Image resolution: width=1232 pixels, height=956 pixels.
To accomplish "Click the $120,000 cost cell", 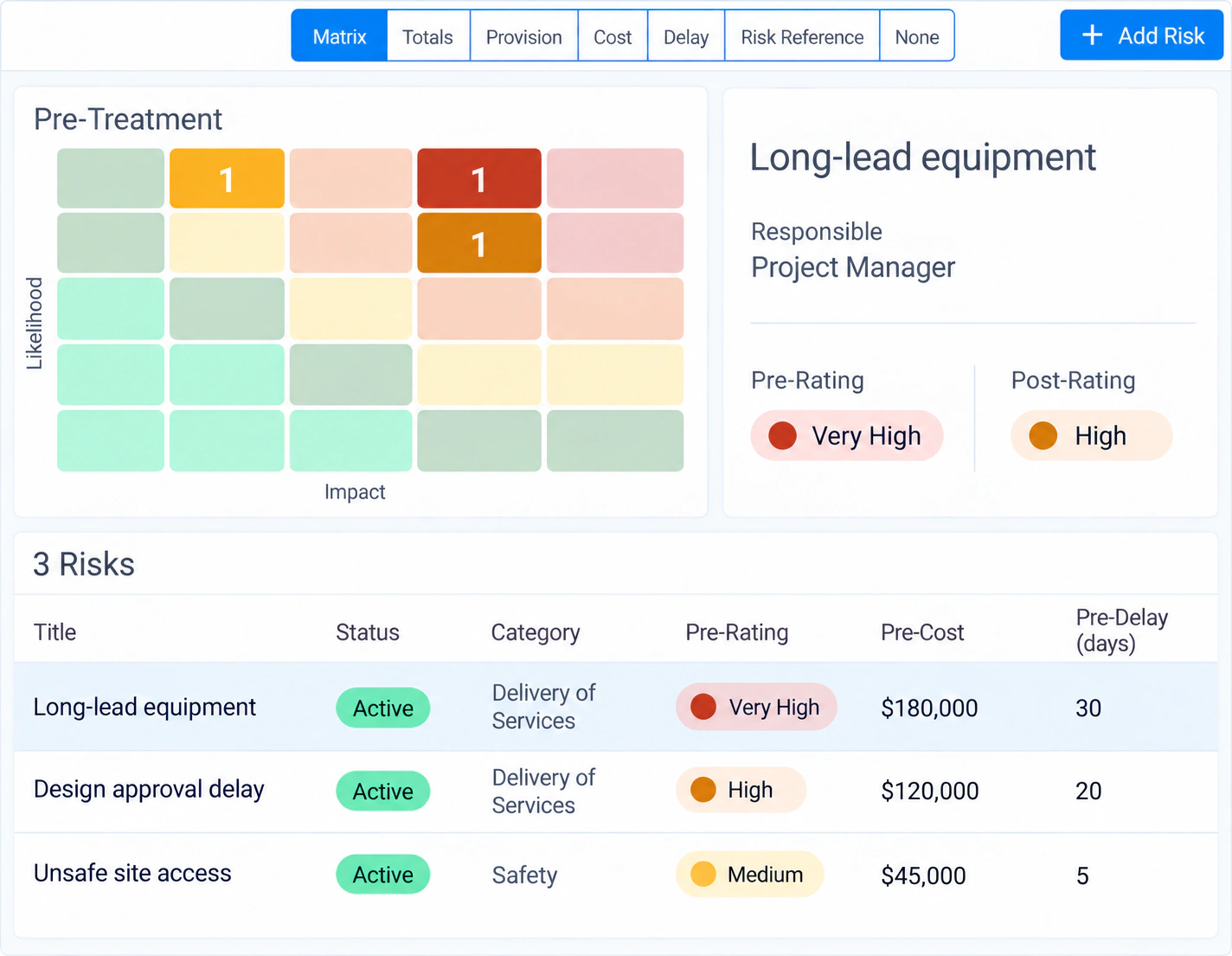I will [930, 791].
